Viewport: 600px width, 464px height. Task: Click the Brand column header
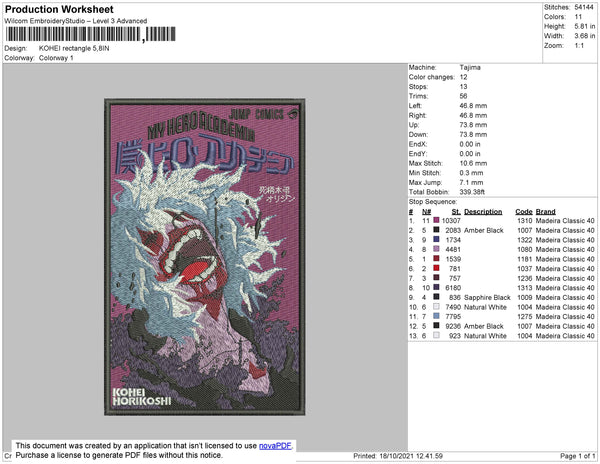coord(545,212)
